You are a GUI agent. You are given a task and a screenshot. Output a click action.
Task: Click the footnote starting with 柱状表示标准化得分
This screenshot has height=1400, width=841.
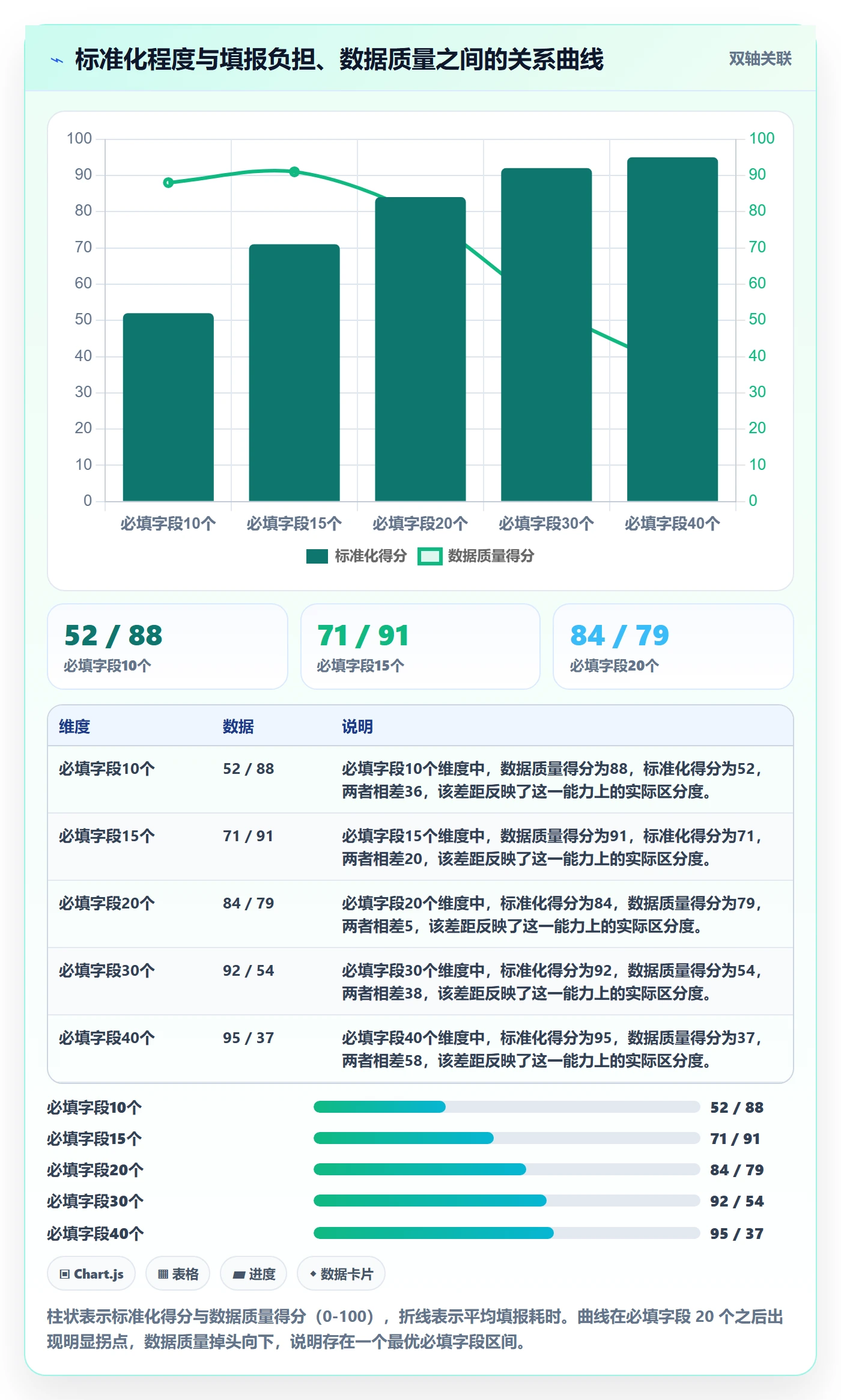click(x=415, y=1329)
